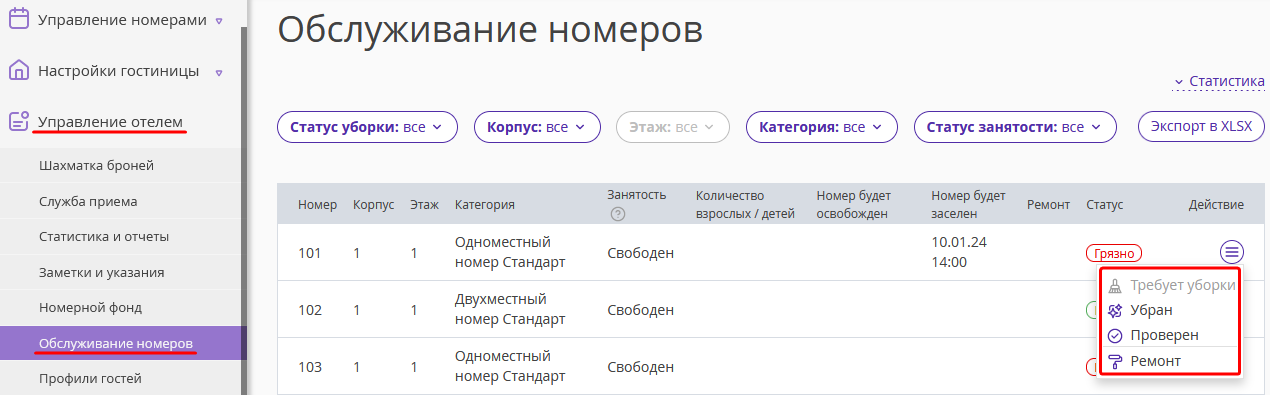Click the Управление отелем menu section

[110, 122]
